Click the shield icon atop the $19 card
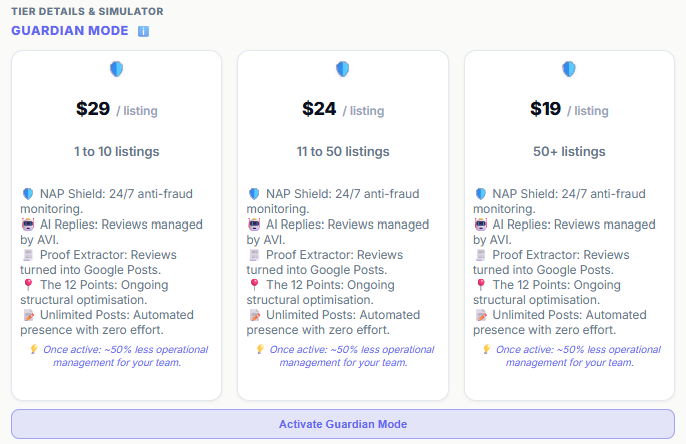This screenshot has width=686, height=444. pos(569,69)
